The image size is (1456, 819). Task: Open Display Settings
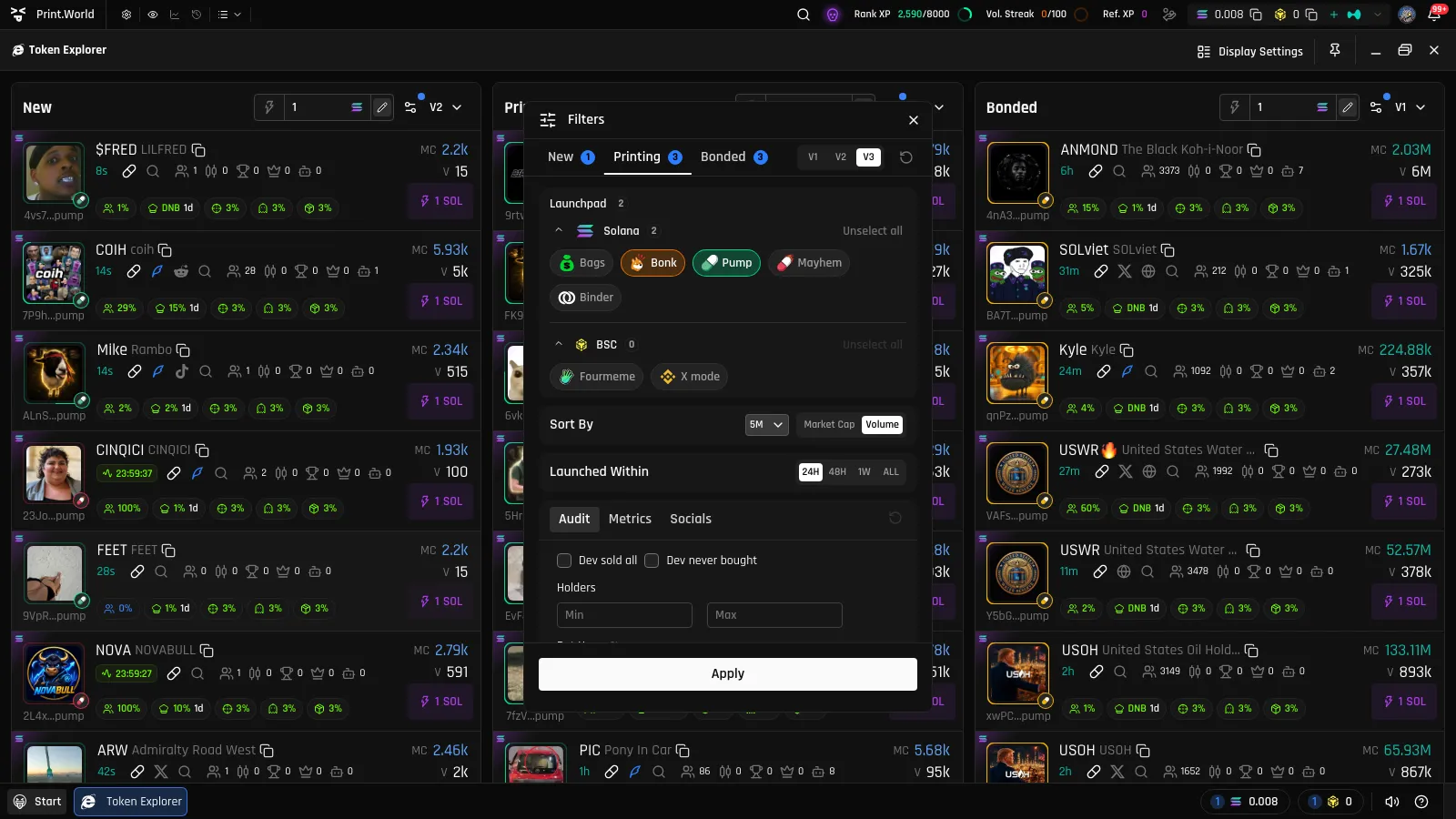pos(1250,51)
